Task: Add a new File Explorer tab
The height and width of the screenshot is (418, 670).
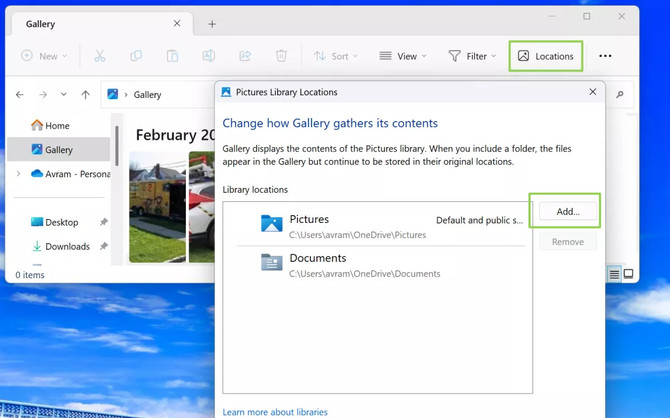Action: click(212, 24)
